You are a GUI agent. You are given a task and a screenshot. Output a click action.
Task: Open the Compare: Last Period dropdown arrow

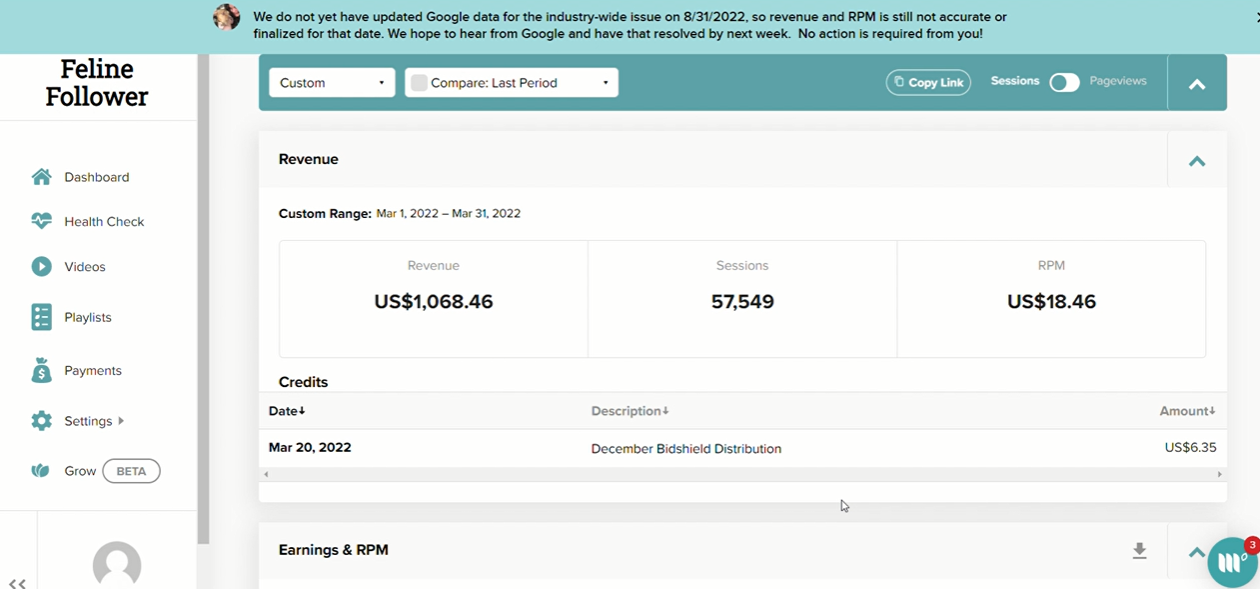point(605,83)
